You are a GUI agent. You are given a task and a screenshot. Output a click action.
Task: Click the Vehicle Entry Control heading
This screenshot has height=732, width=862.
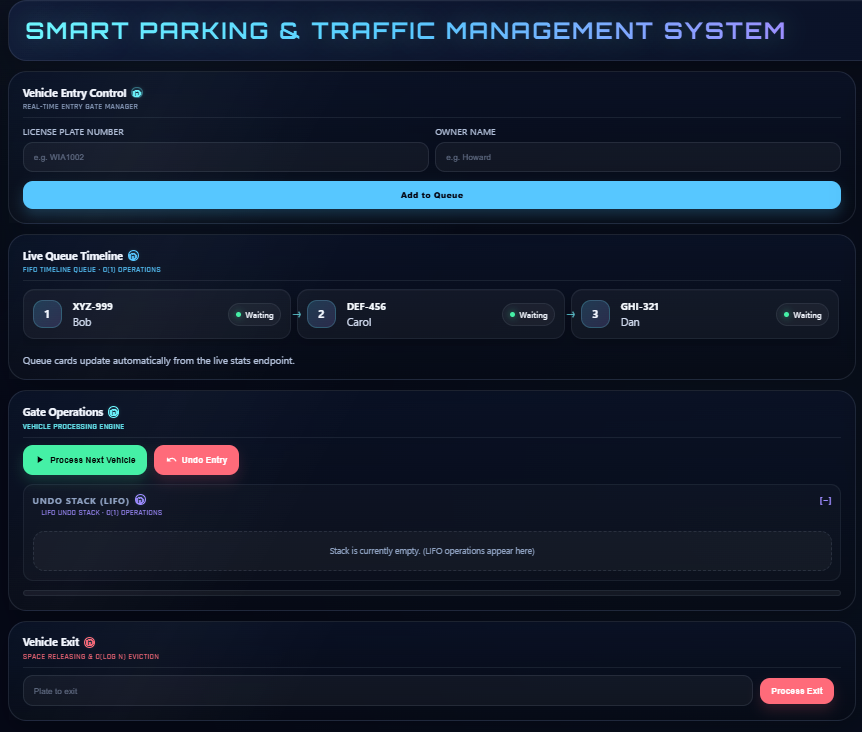pos(74,93)
